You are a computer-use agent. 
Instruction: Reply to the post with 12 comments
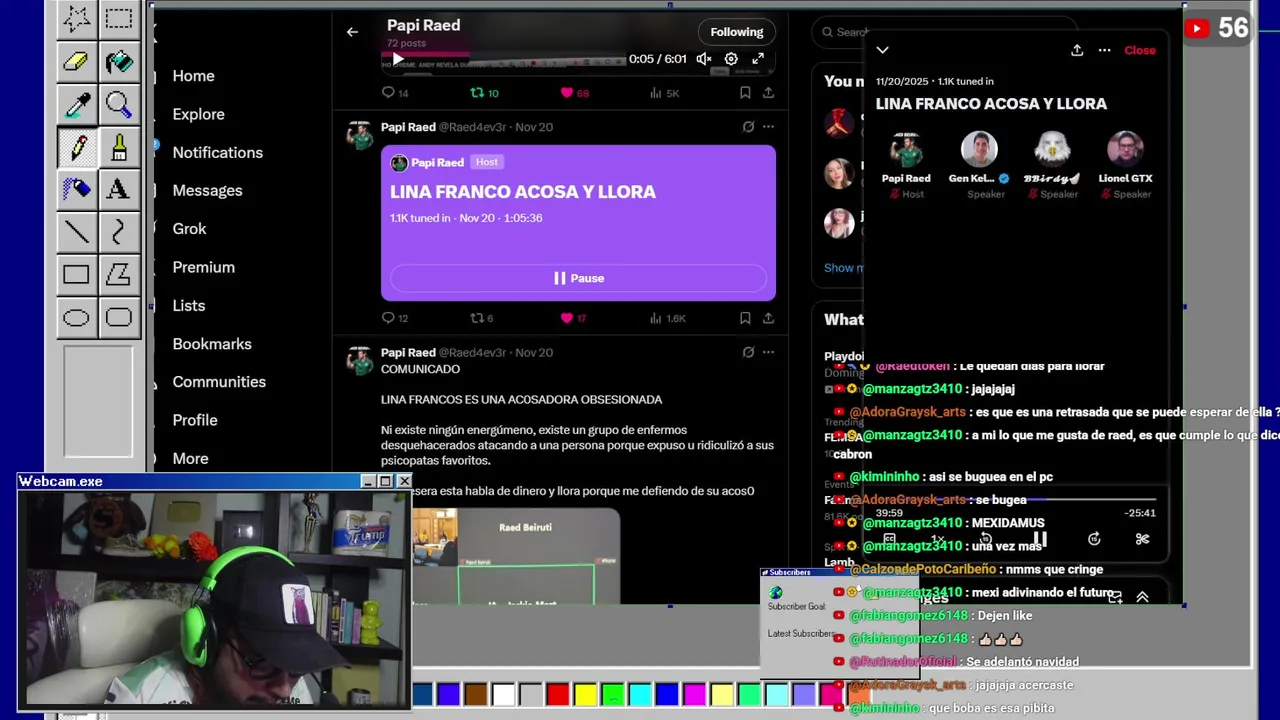[x=396, y=318]
